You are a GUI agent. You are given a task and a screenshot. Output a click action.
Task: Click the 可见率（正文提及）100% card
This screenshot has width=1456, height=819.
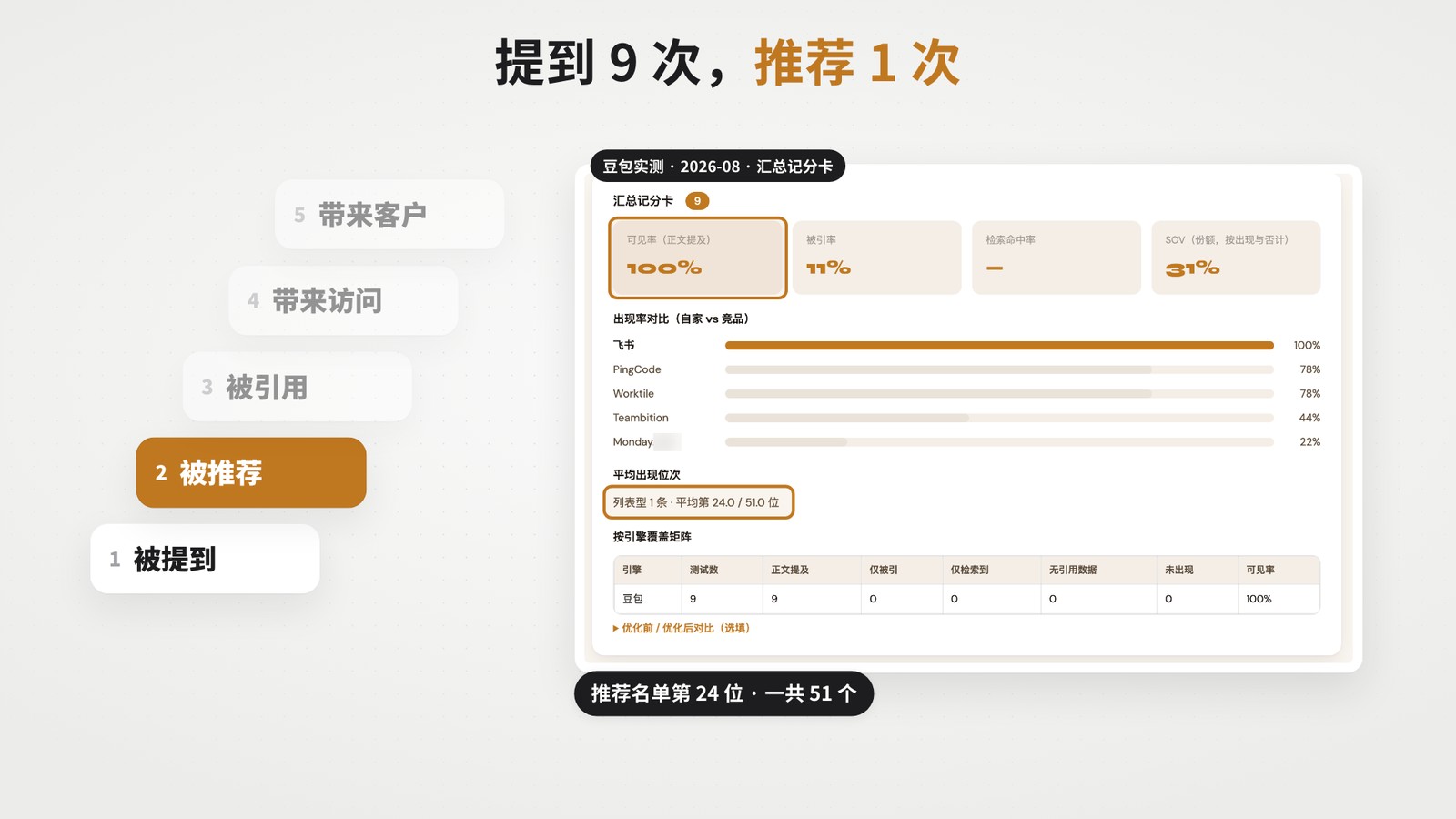pos(698,258)
